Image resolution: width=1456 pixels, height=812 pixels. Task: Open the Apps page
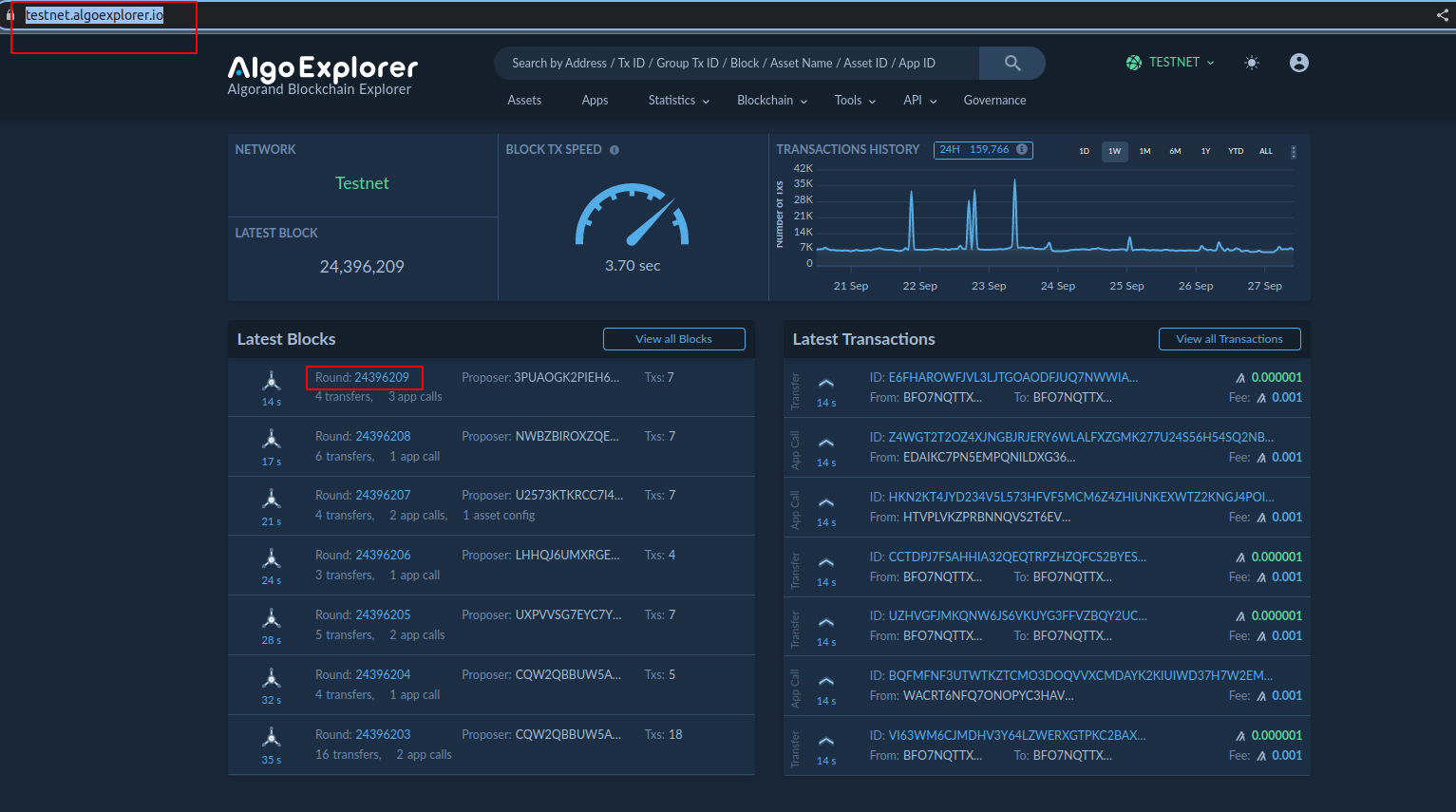pyautogui.click(x=595, y=101)
